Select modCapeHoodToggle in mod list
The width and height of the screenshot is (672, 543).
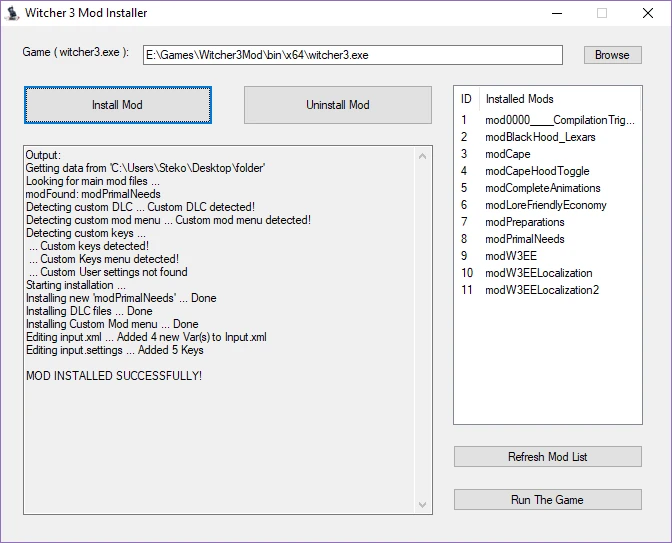coord(548,171)
